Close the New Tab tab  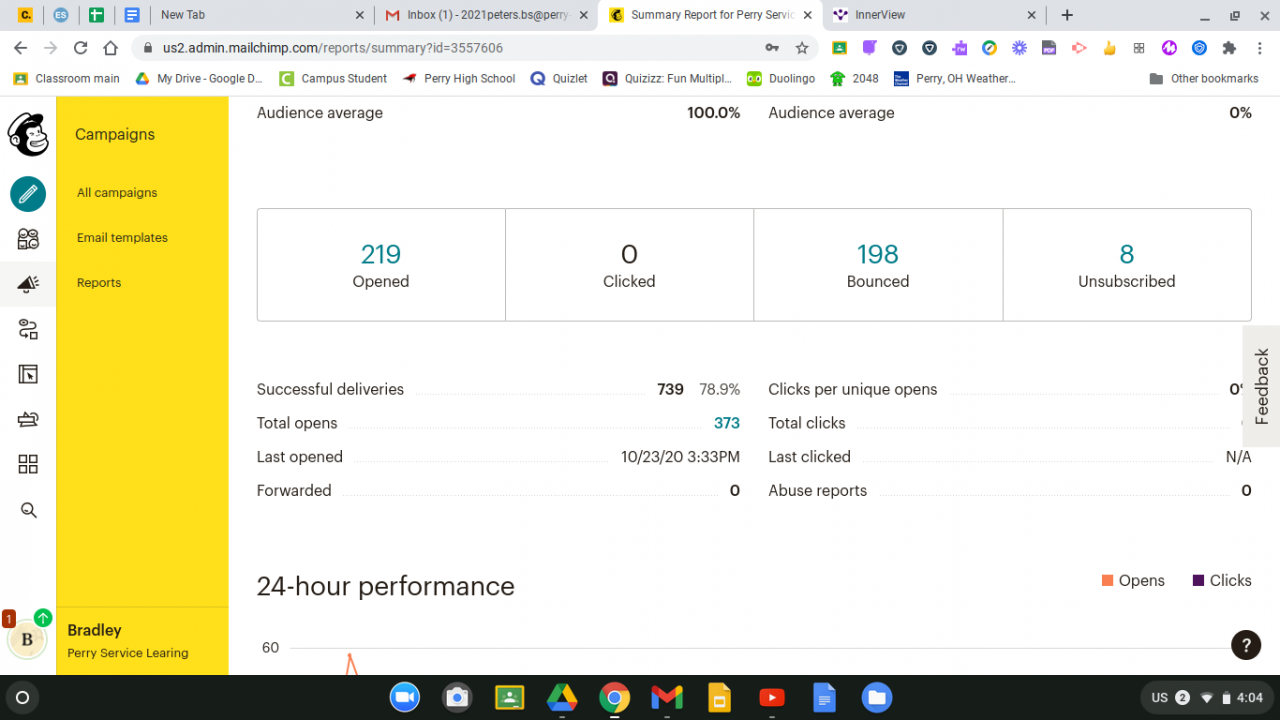(x=360, y=15)
